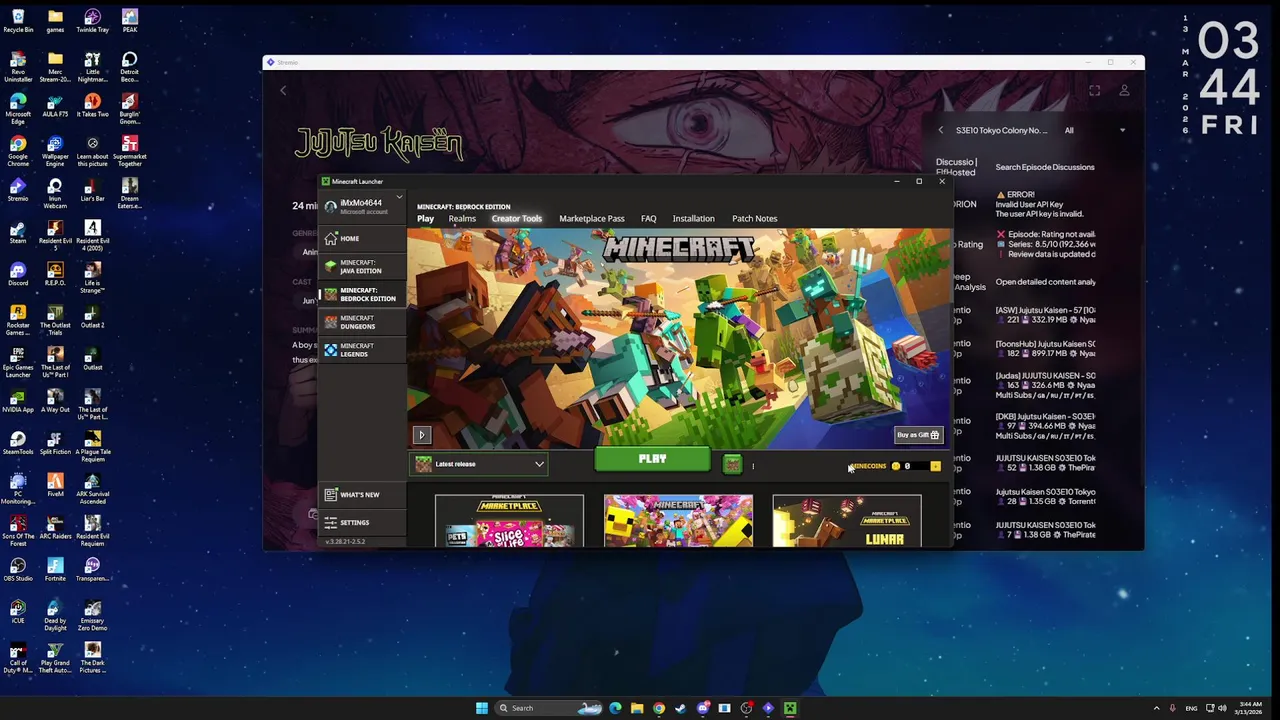Add Minecoins with the yellow plus button
This screenshot has height=720, width=1280.
click(935, 466)
